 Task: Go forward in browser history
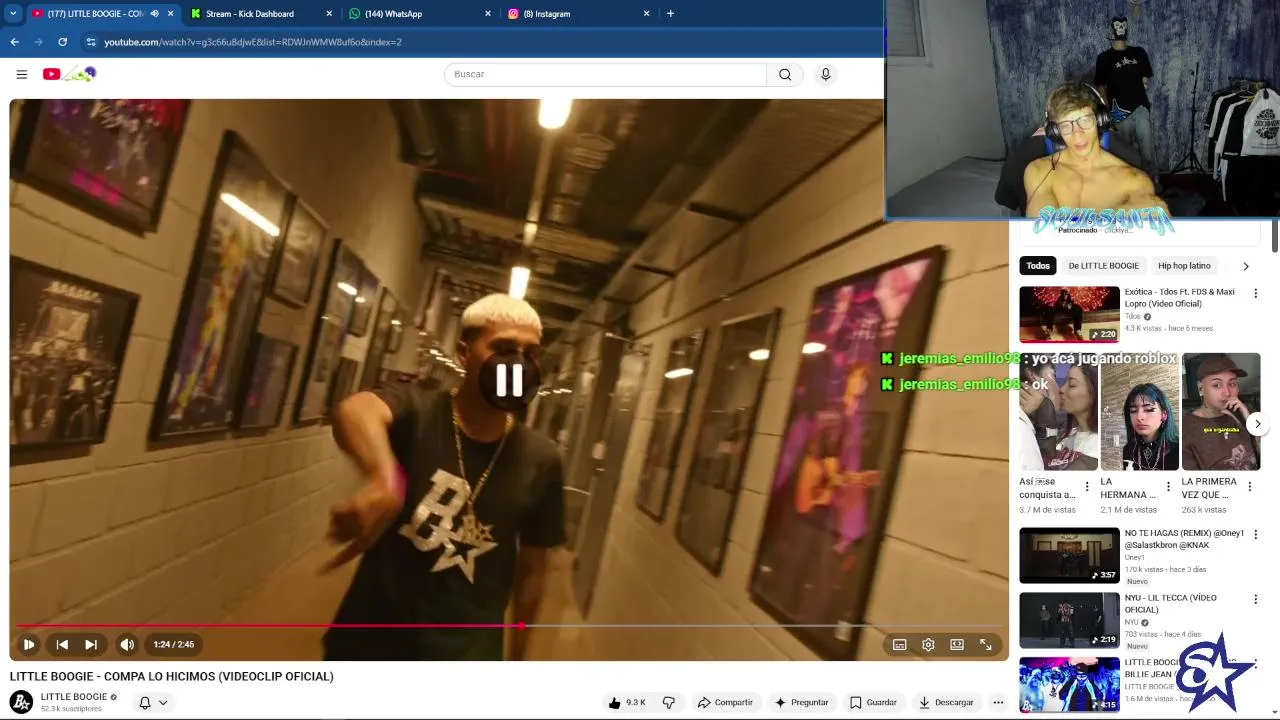[38, 42]
